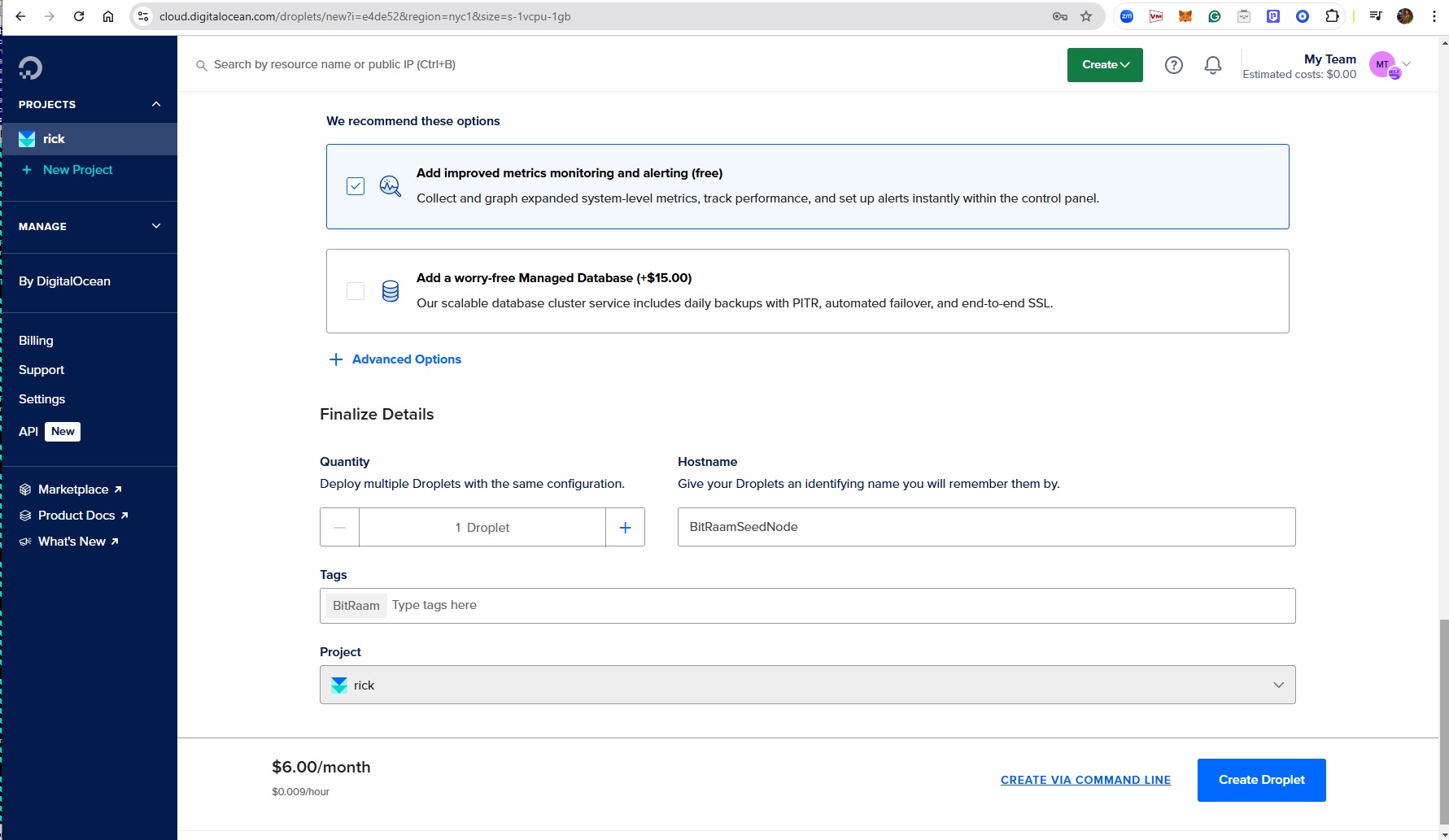The width and height of the screenshot is (1449, 840).
Task: Open CREATE VIA COMMAND LINE link
Action: coord(1085,780)
